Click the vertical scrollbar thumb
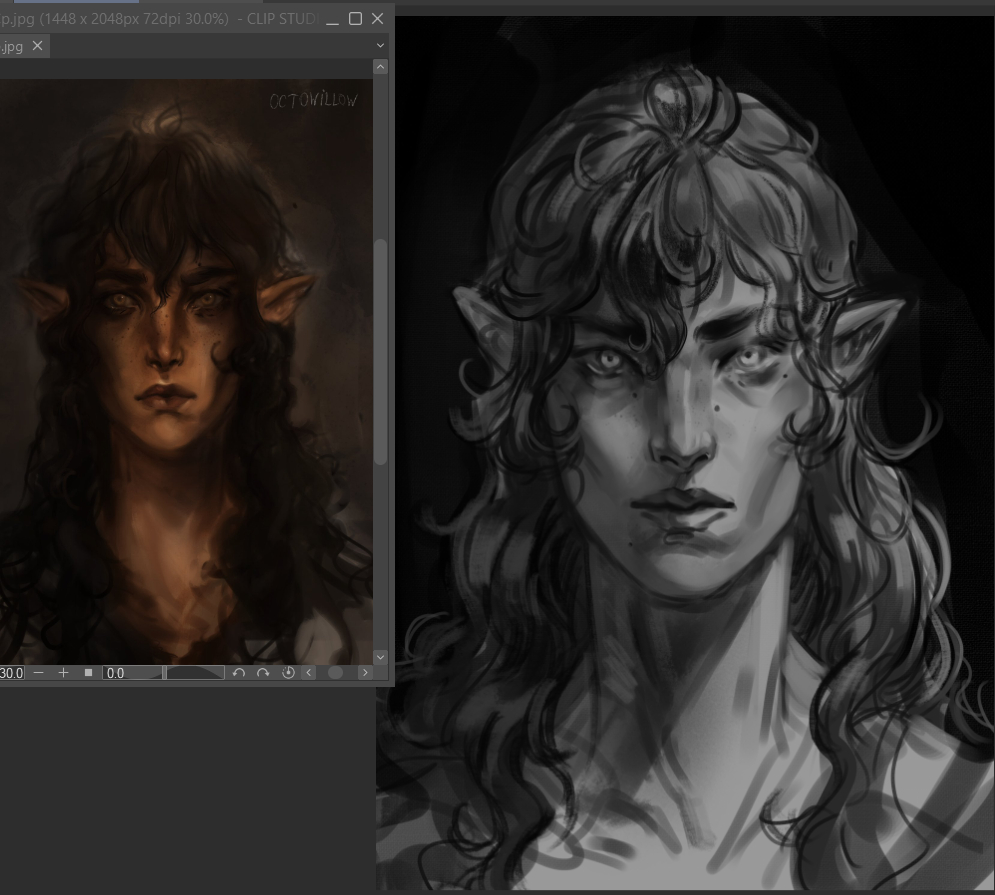Viewport: 995px width, 895px height. pyautogui.click(x=380, y=350)
